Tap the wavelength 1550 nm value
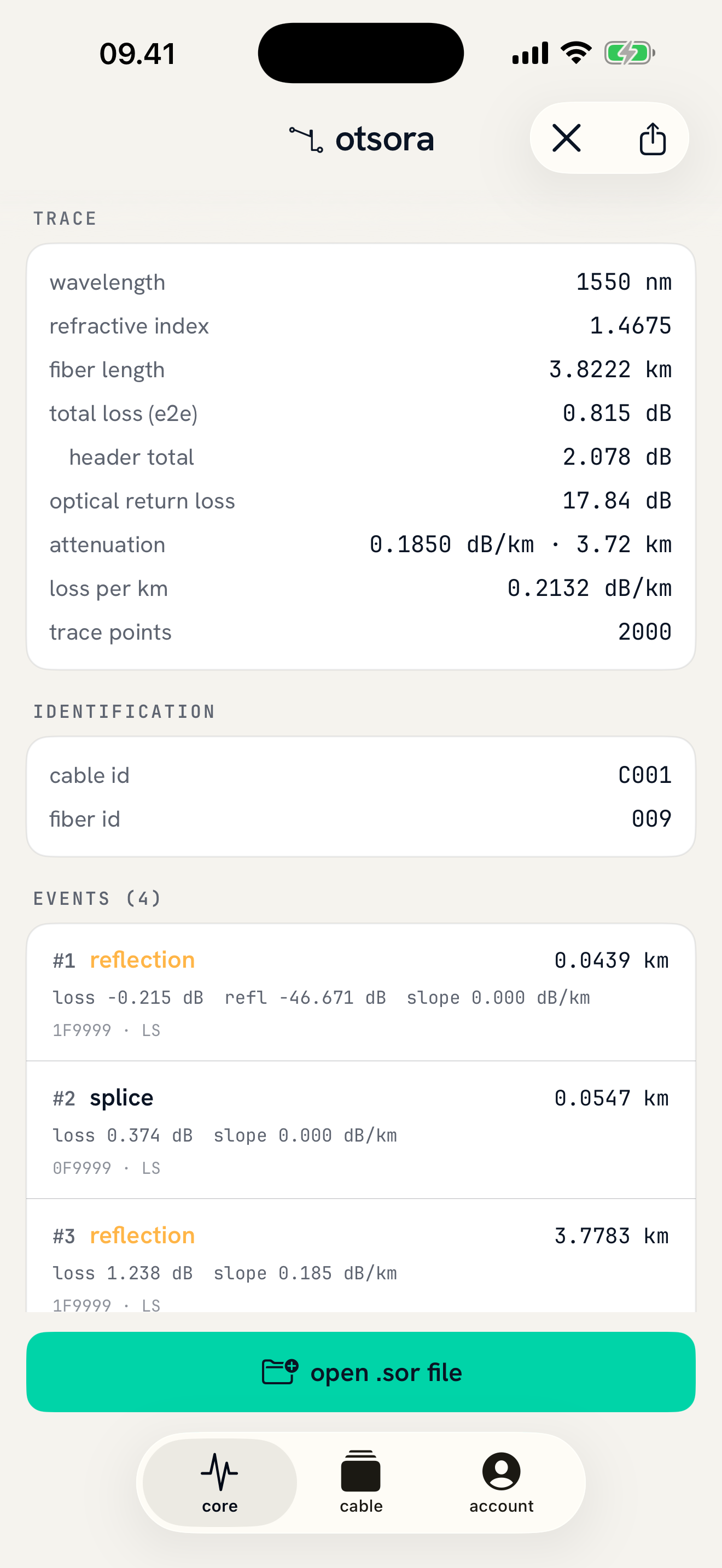722x1568 pixels. [624, 282]
